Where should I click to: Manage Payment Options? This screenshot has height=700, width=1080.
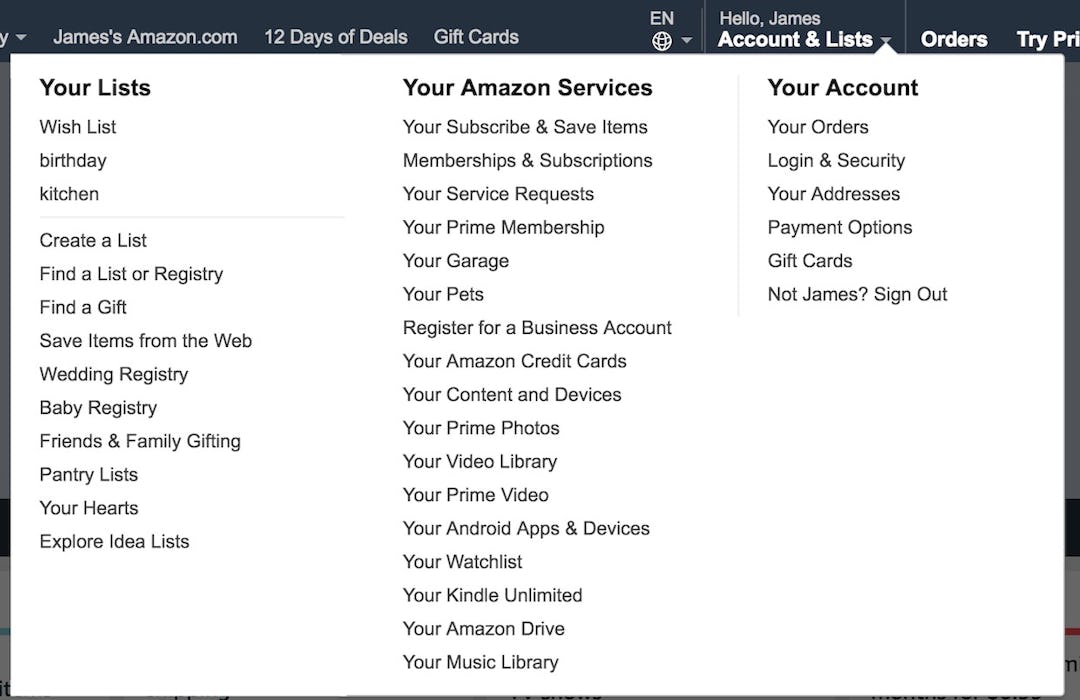click(839, 227)
